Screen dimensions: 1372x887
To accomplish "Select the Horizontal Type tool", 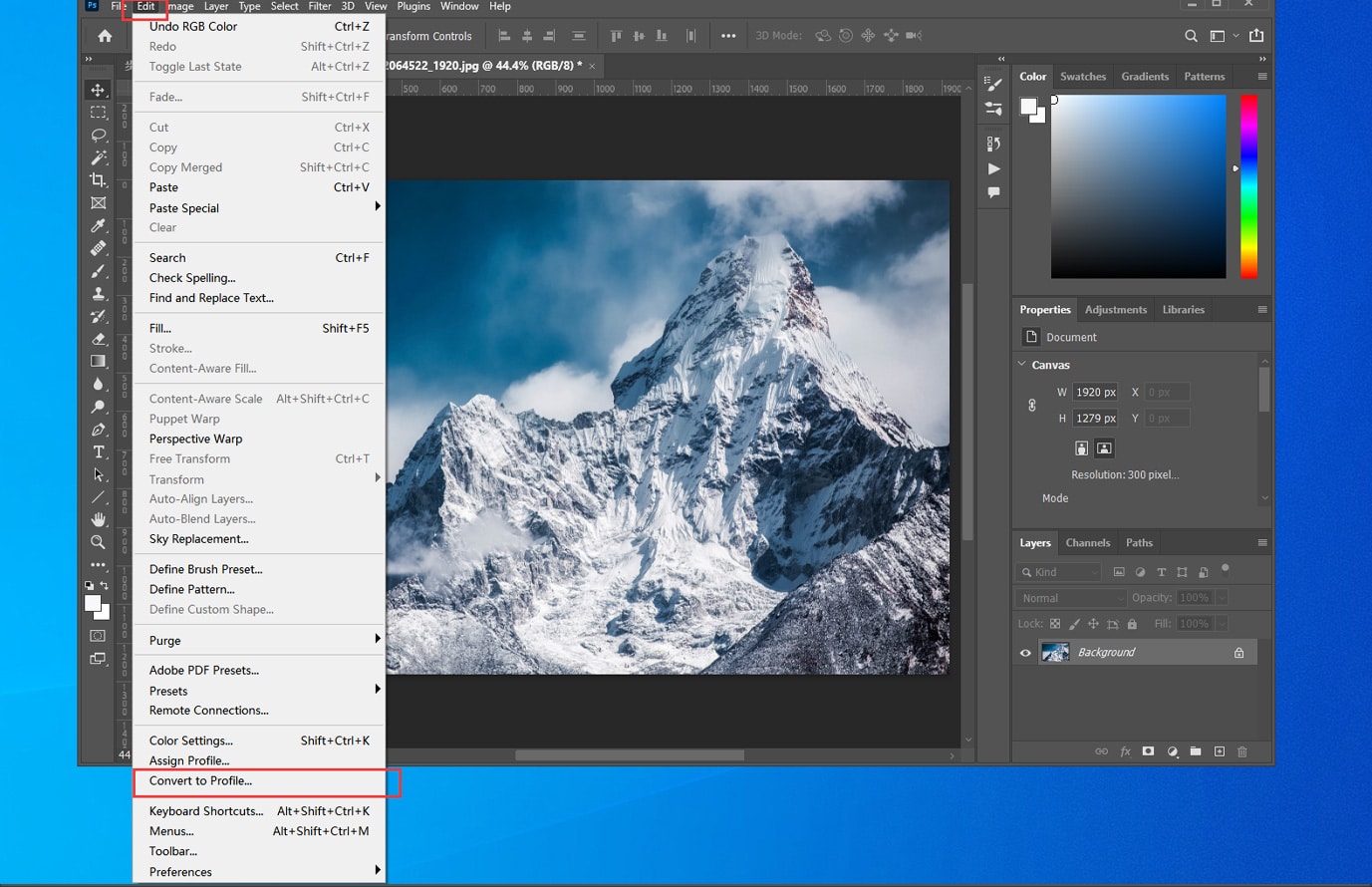I will pyautogui.click(x=98, y=451).
